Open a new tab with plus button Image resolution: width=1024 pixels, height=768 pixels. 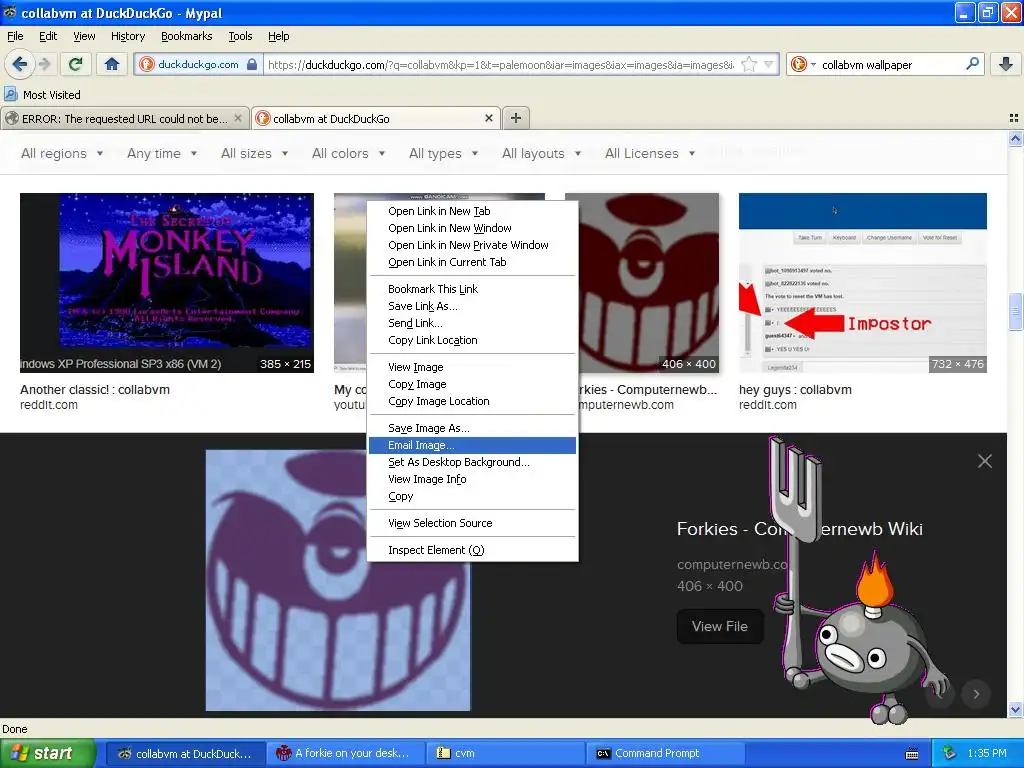coord(516,118)
